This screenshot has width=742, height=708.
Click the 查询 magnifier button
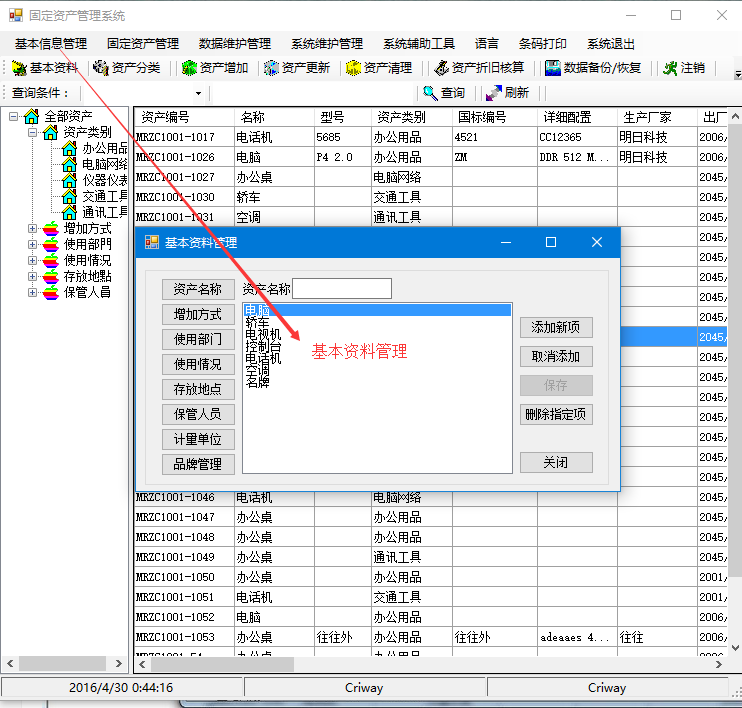(x=443, y=93)
